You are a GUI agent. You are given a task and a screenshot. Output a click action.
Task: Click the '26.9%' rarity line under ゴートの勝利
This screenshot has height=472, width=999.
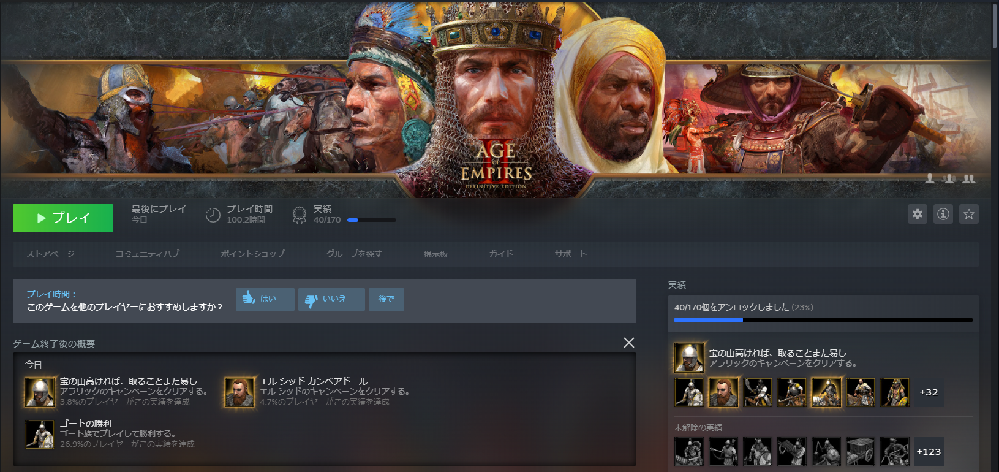127,443
